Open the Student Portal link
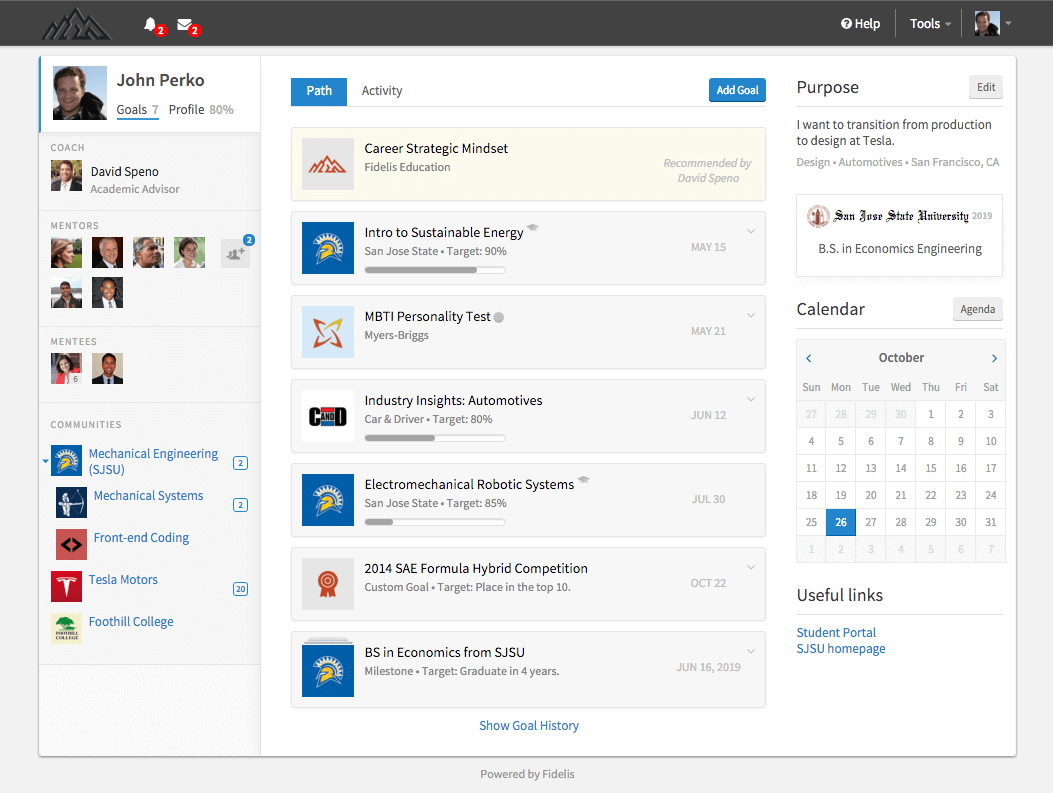 (836, 632)
